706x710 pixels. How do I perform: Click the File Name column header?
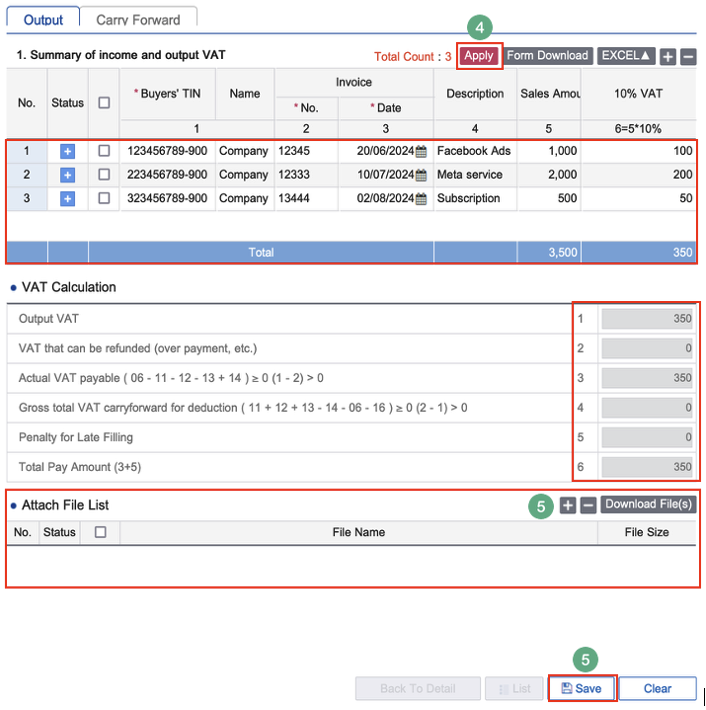tap(359, 532)
